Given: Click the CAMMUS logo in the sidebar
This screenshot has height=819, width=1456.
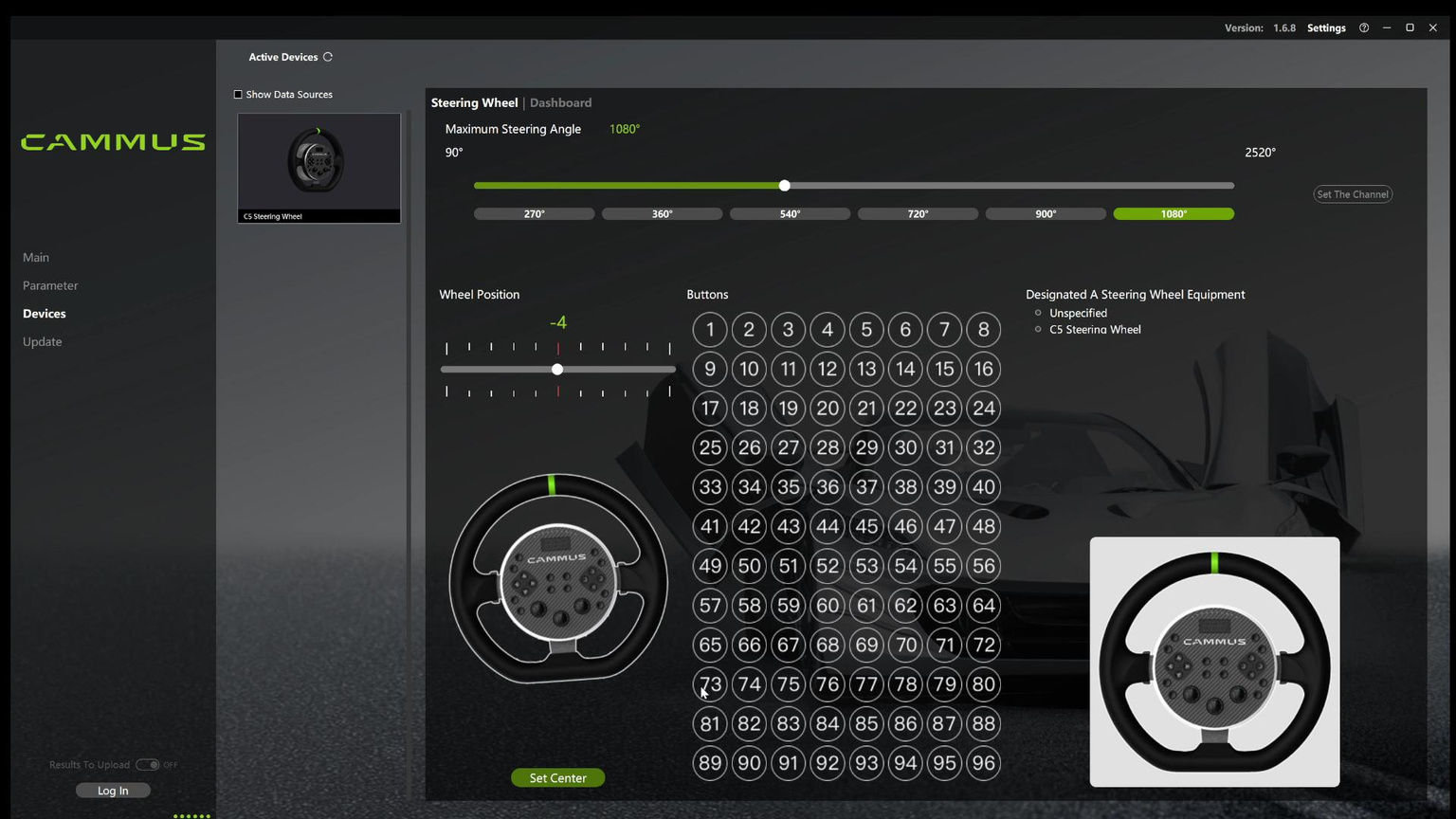Looking at the screenshot, I should click(113, 142).
